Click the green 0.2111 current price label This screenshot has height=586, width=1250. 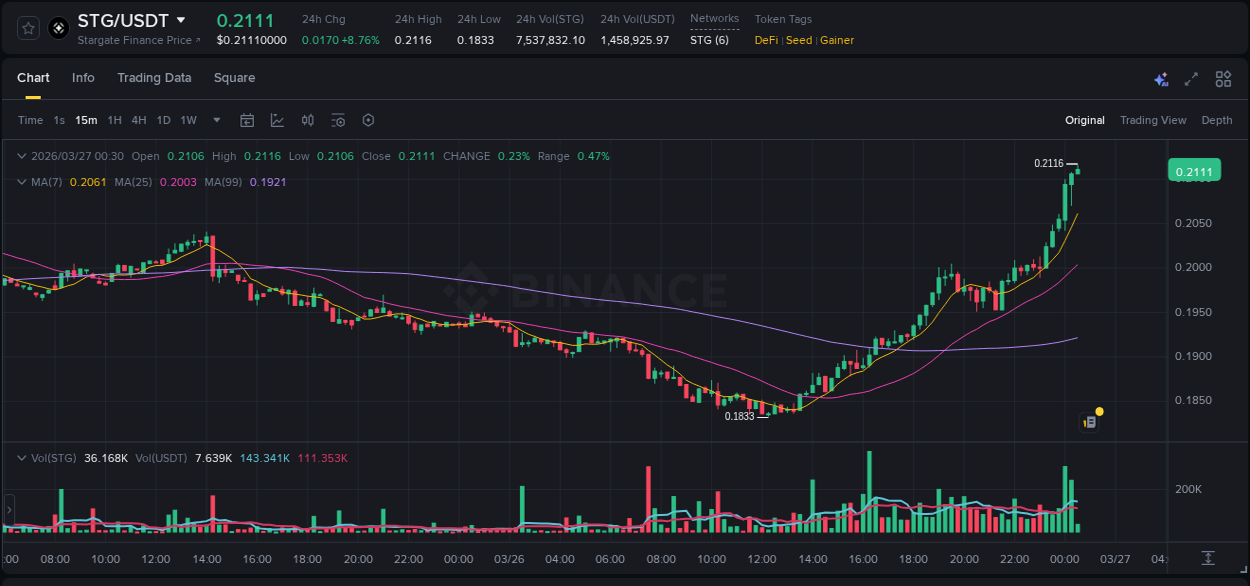(1194, 172)
